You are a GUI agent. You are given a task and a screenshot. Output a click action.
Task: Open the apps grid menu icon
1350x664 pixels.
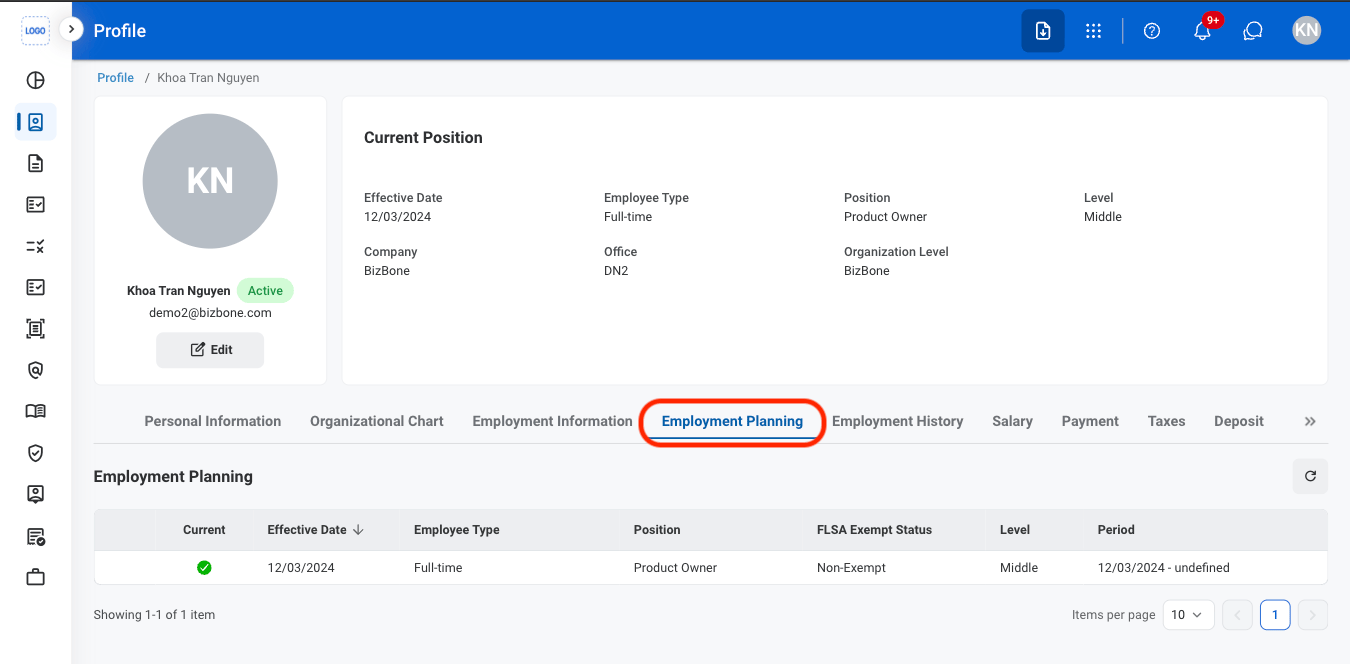(1093, 31)
